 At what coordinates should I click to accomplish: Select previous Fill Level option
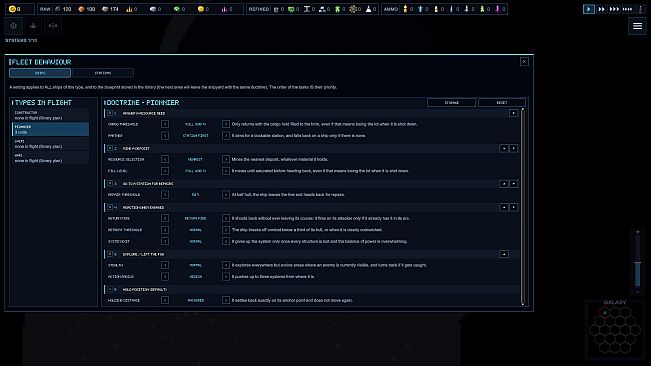(x=165, y=171)
